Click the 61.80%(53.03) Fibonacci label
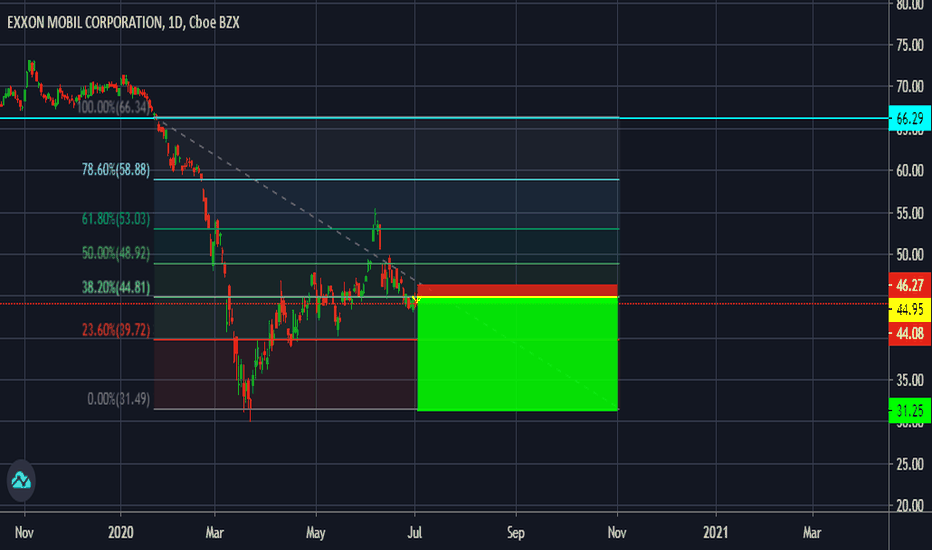 [116, 219]
